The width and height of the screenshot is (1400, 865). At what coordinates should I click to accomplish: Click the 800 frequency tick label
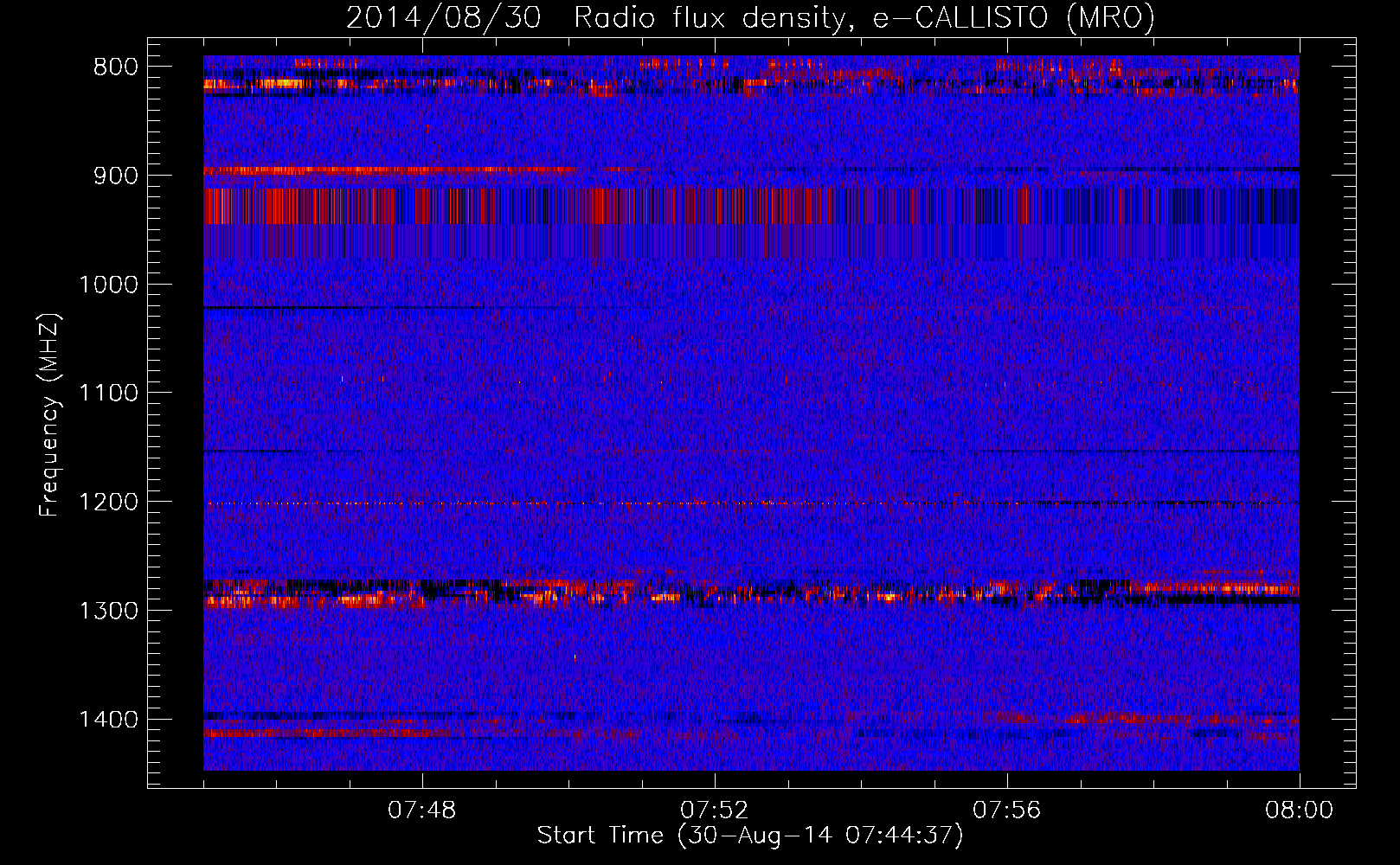pyautogui.click(x=116, y=67)
